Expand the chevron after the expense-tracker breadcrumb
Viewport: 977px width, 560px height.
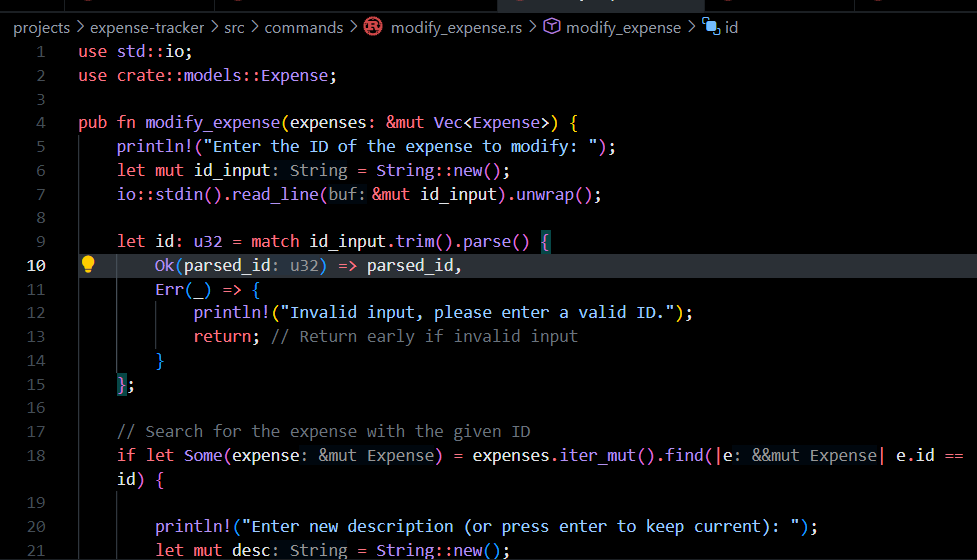click(214, 27)
